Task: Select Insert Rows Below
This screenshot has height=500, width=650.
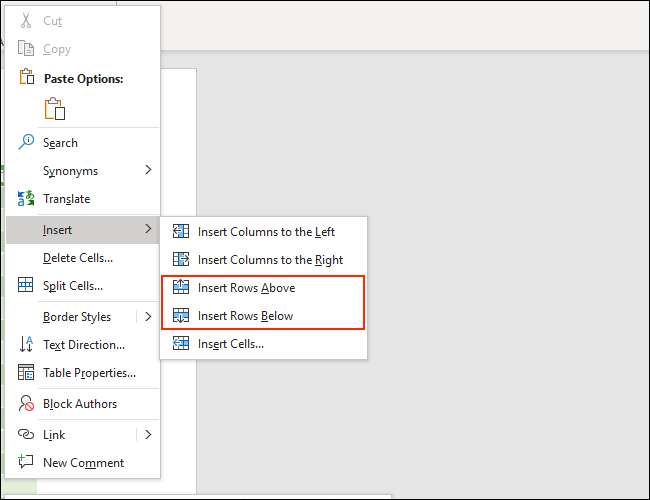Action: tap(245, 316)
